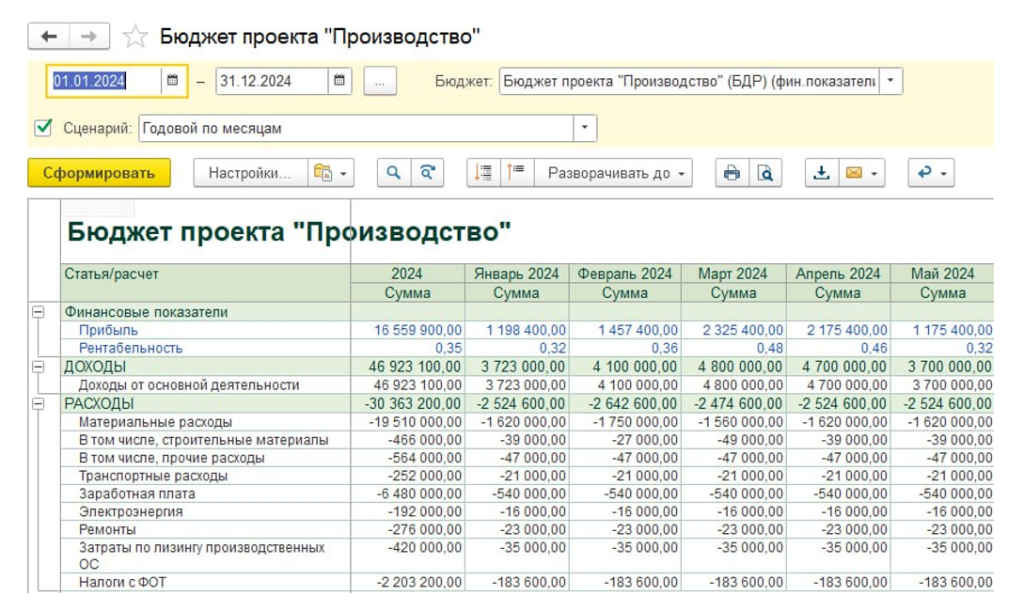Click the forward navigation arrow
This screenshot has height=611, width=1024.
89,37
